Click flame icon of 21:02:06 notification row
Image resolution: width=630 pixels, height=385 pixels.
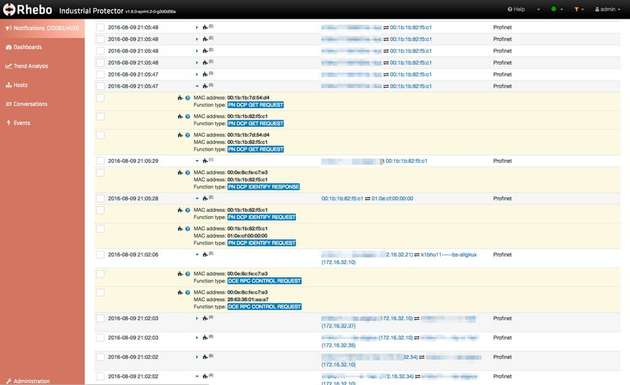point(205,254)
